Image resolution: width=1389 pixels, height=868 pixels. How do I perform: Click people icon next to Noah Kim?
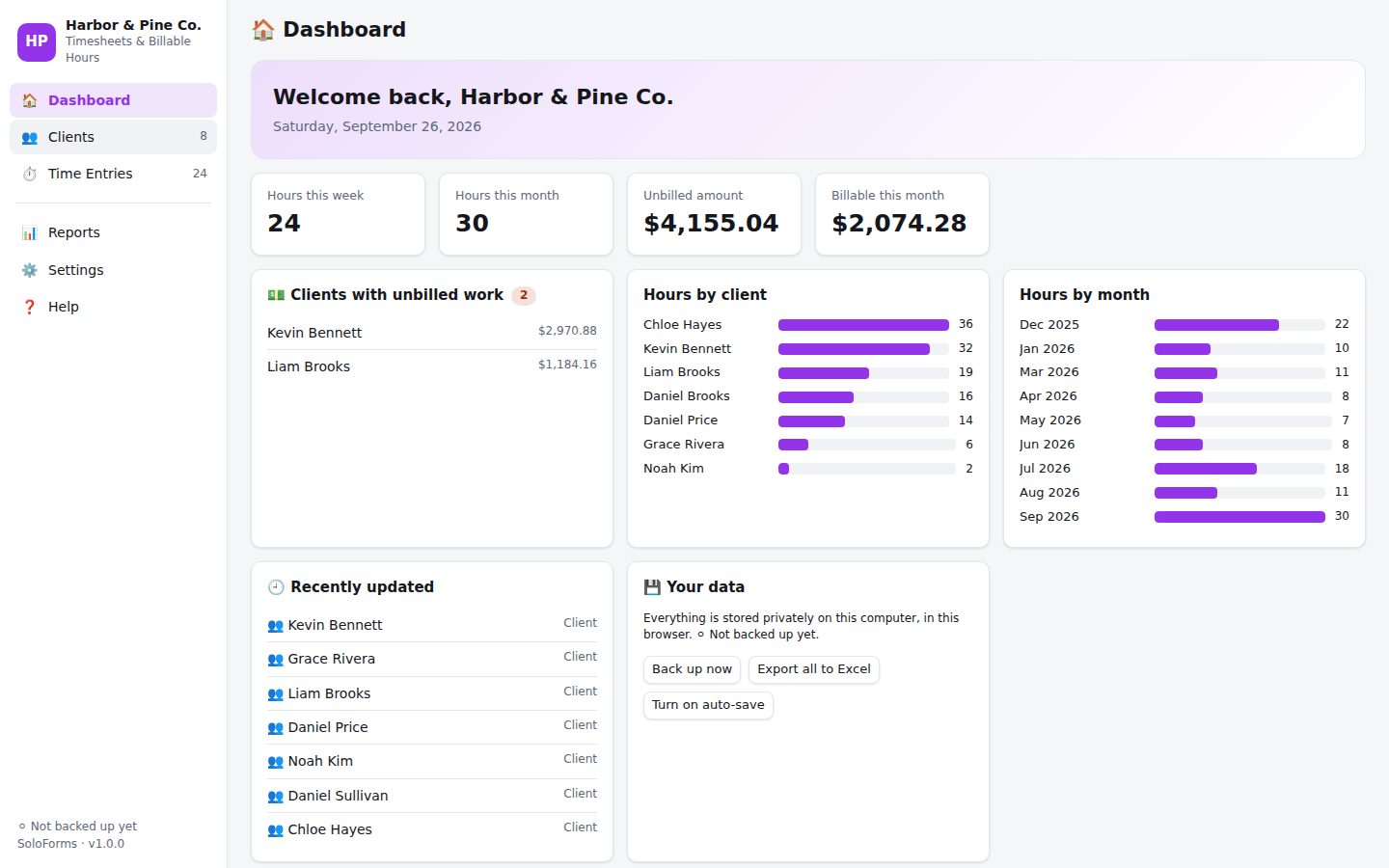click(x=275, y=762)
